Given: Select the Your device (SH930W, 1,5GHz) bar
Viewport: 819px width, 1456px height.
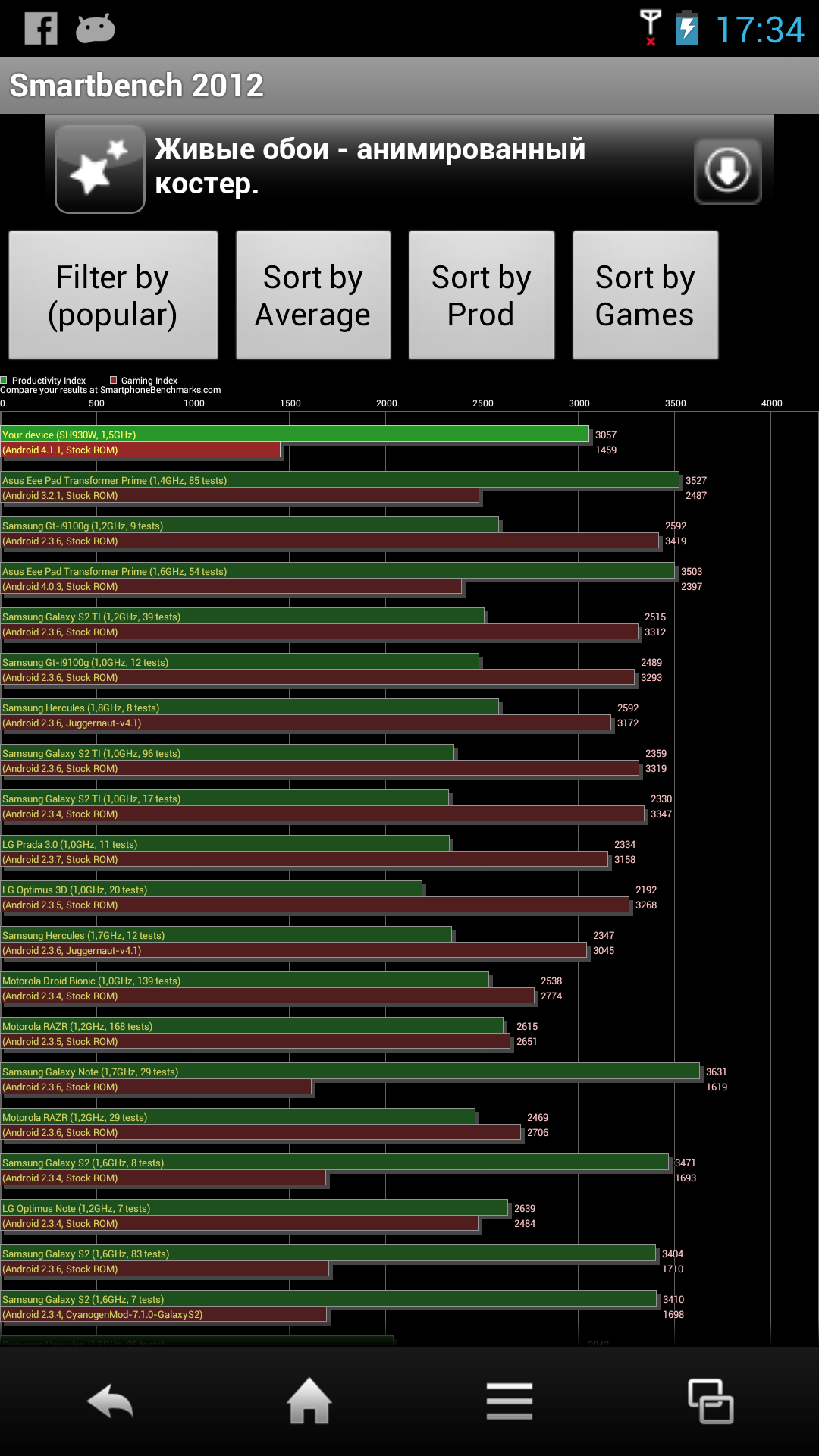Looking at the screenshot, I should 295,435.
